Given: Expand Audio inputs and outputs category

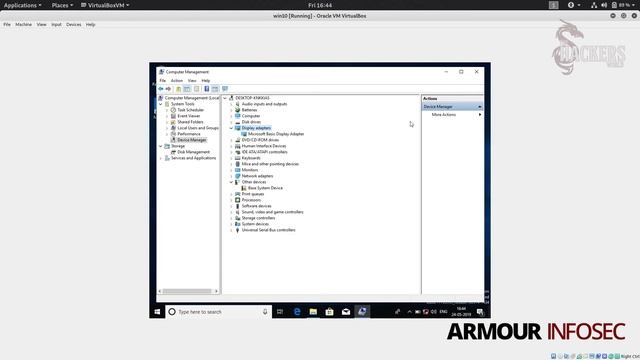Looking at the screenshot, I should click(231, 104).
